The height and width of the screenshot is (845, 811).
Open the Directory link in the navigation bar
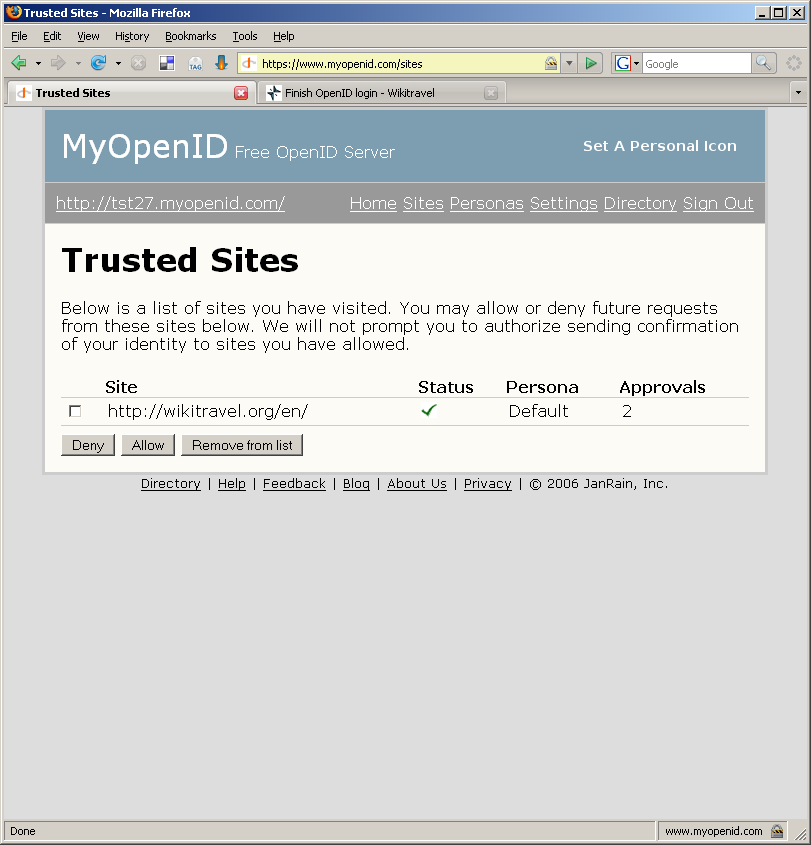[x=640, y=203]
